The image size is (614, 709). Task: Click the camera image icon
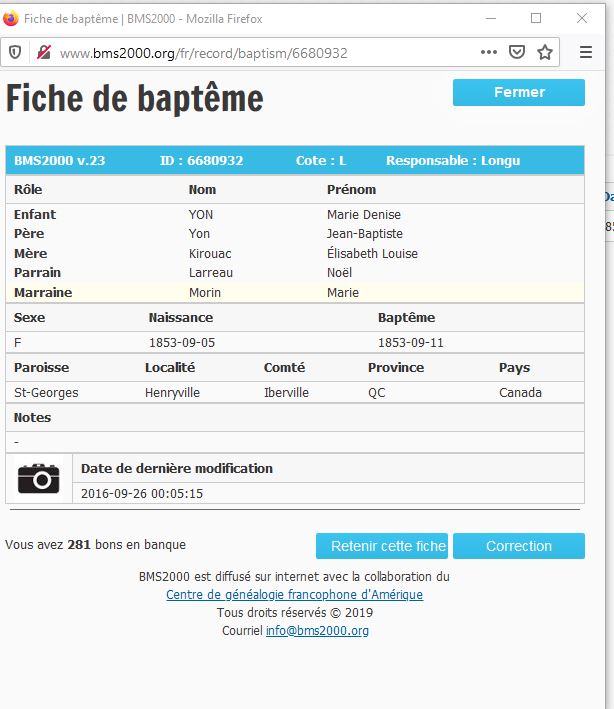pos(38,478)
